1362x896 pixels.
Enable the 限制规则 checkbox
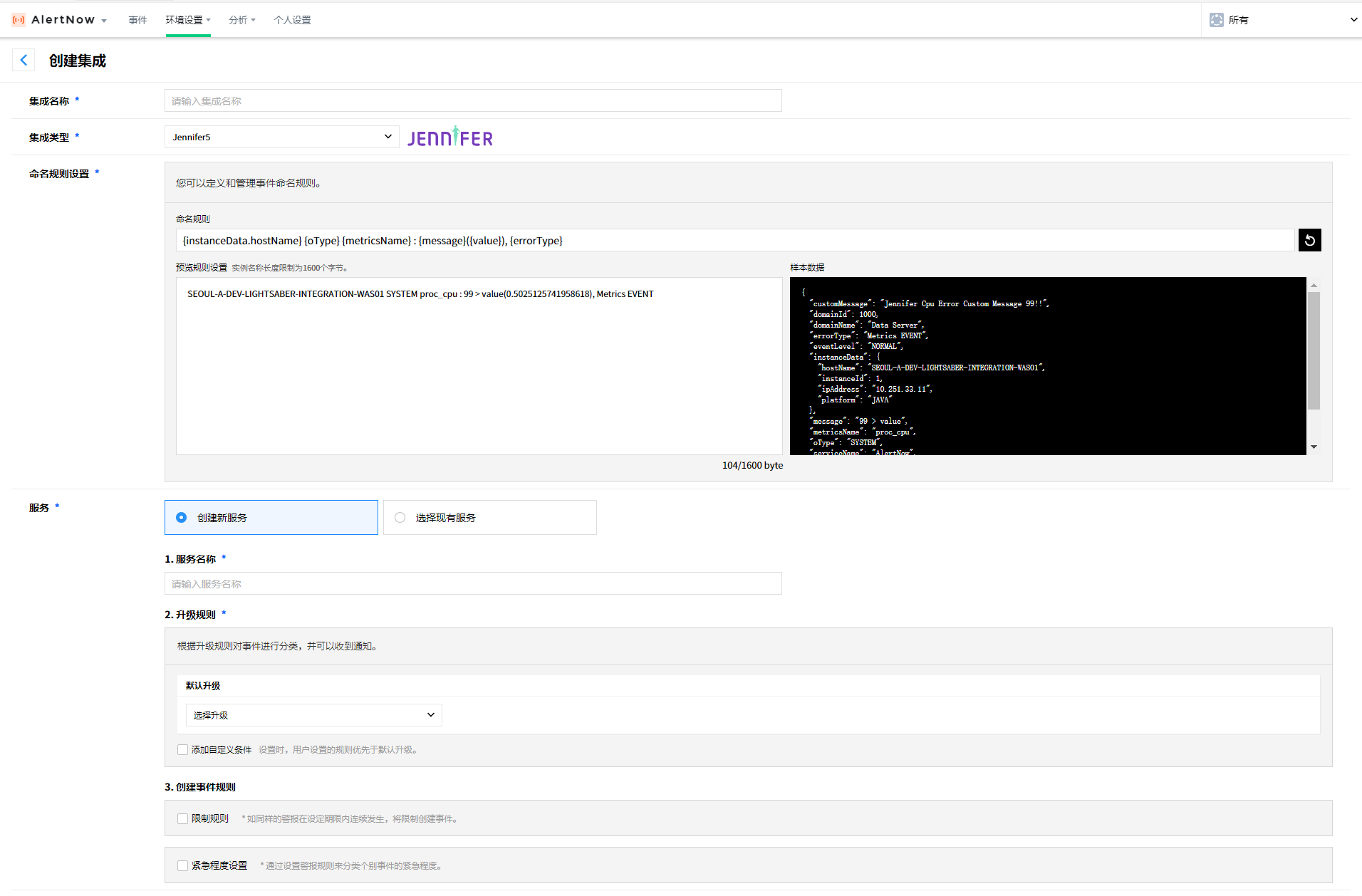(x=183, y=819)
